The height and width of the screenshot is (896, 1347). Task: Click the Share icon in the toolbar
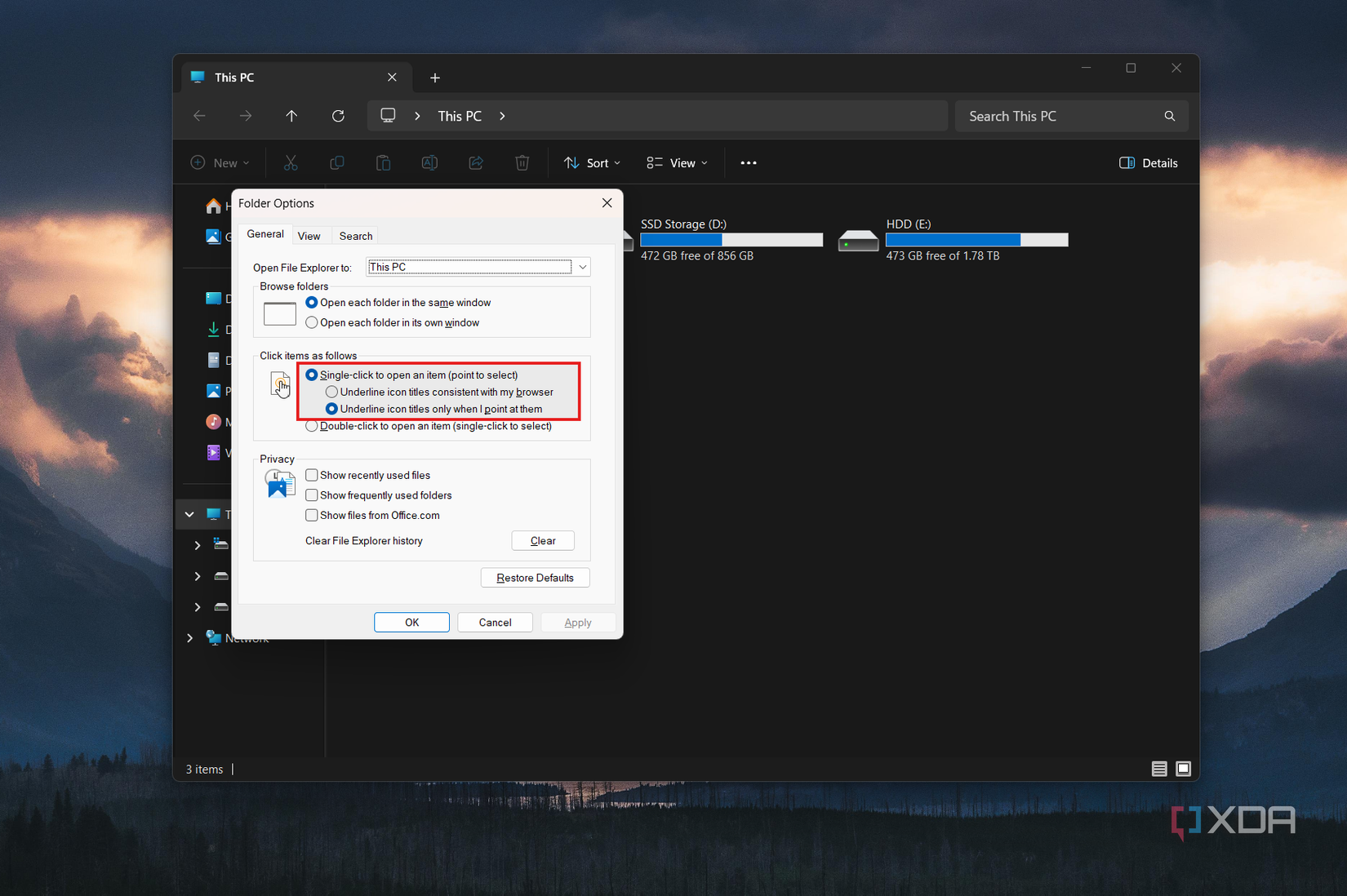point(476,162)
